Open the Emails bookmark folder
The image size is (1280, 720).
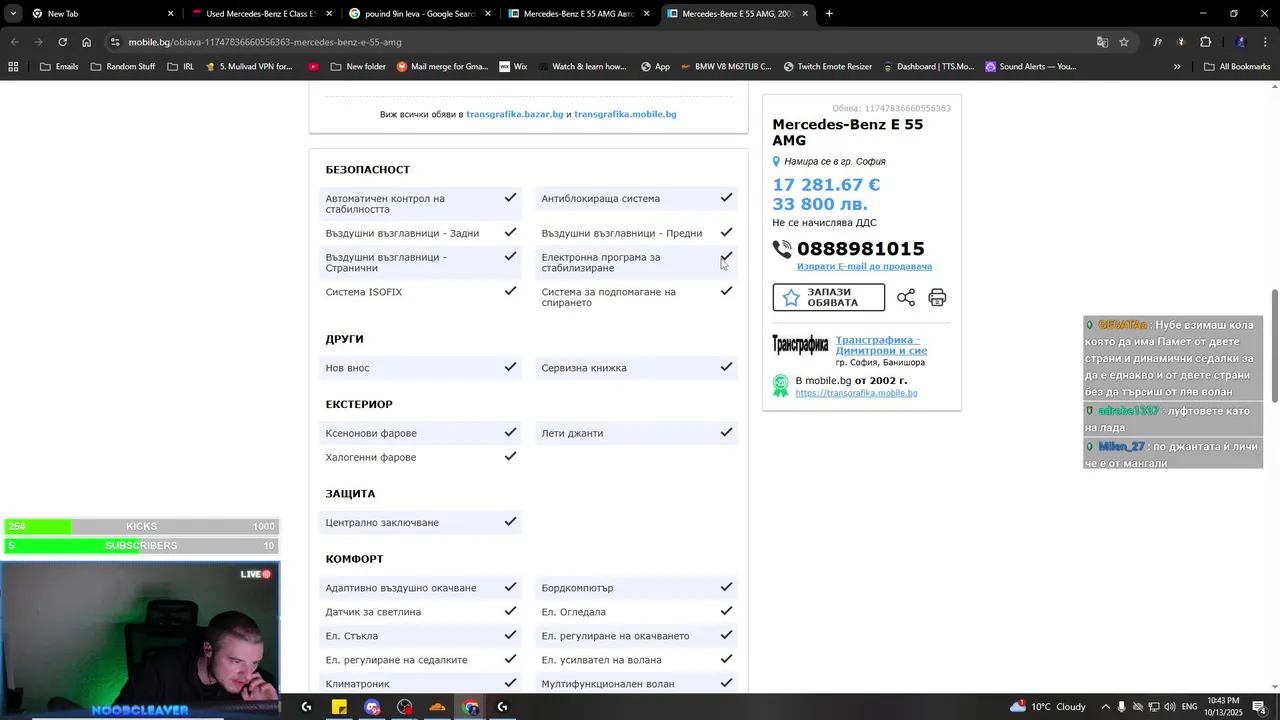[59, 67]
